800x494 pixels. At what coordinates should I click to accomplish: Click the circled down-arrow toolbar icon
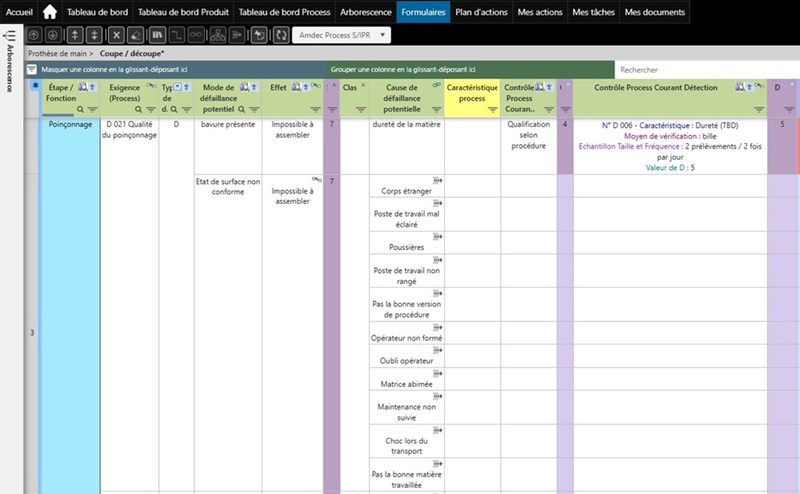point(53,35)
